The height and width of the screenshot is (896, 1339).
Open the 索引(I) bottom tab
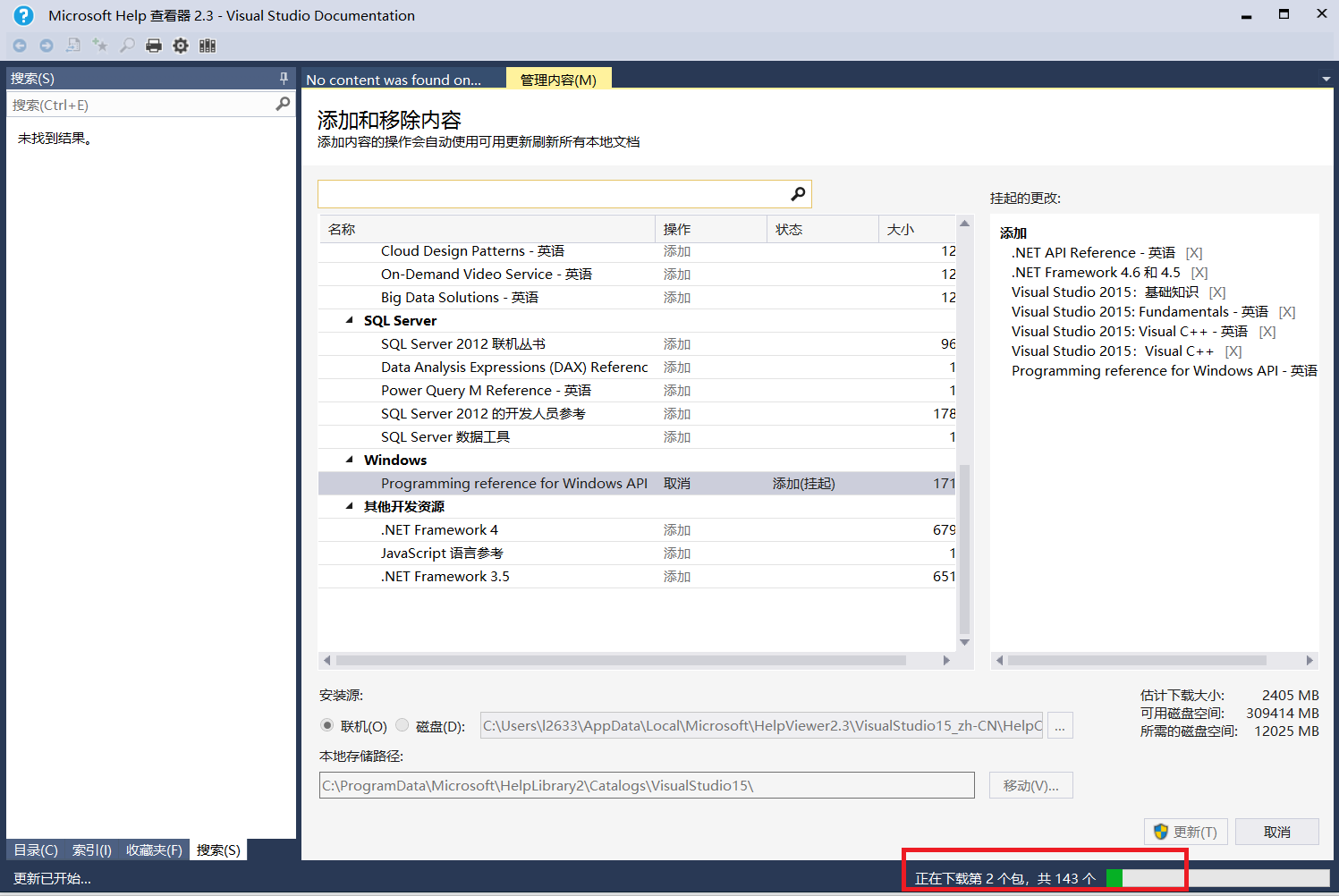(x=92, y=850)
